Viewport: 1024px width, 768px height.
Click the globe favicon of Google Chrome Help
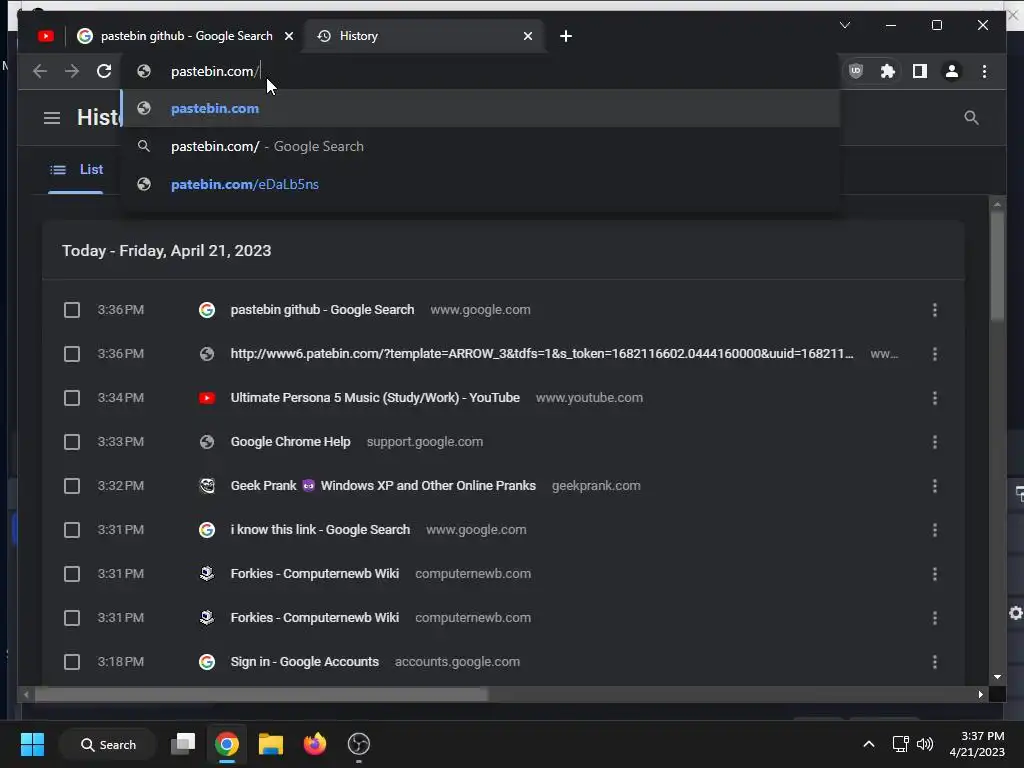[207, 442]
